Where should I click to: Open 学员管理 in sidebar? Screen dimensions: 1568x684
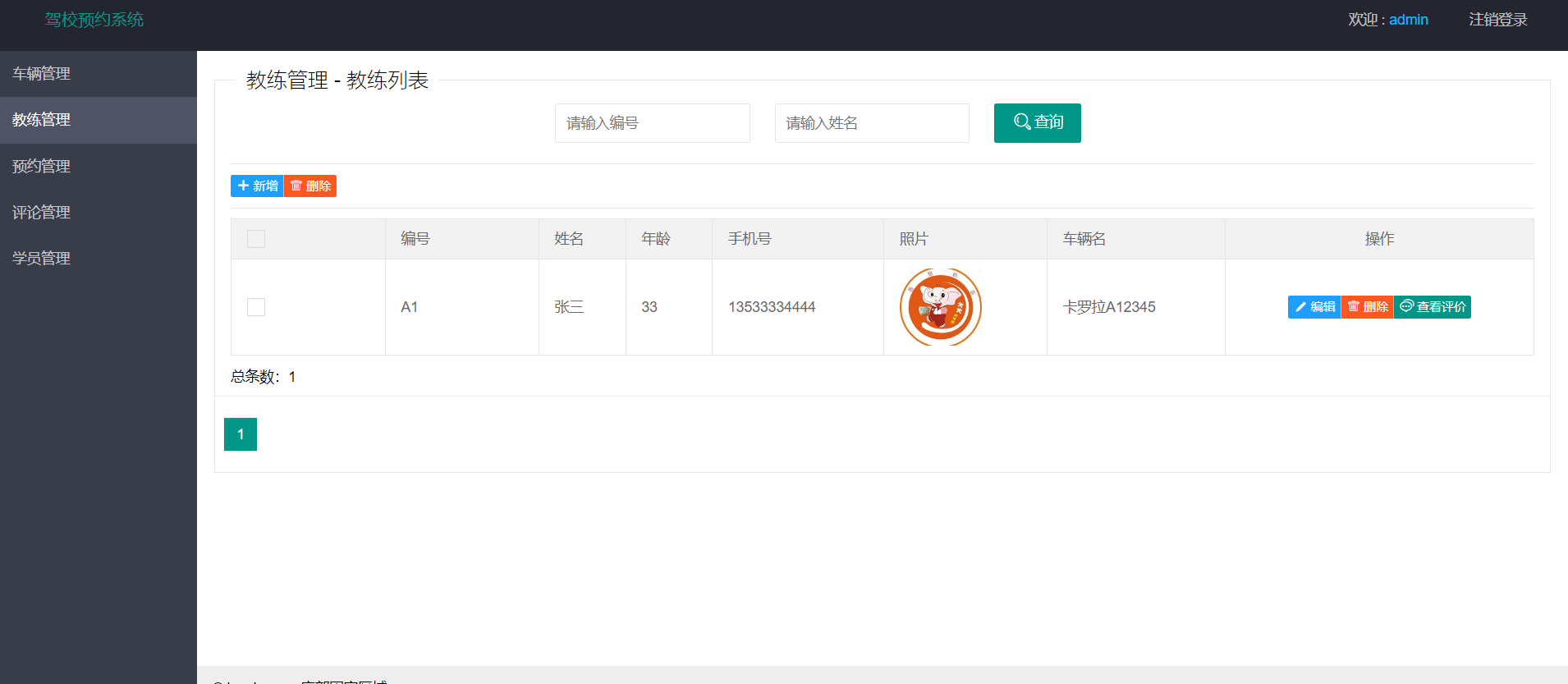click(99, 259)
